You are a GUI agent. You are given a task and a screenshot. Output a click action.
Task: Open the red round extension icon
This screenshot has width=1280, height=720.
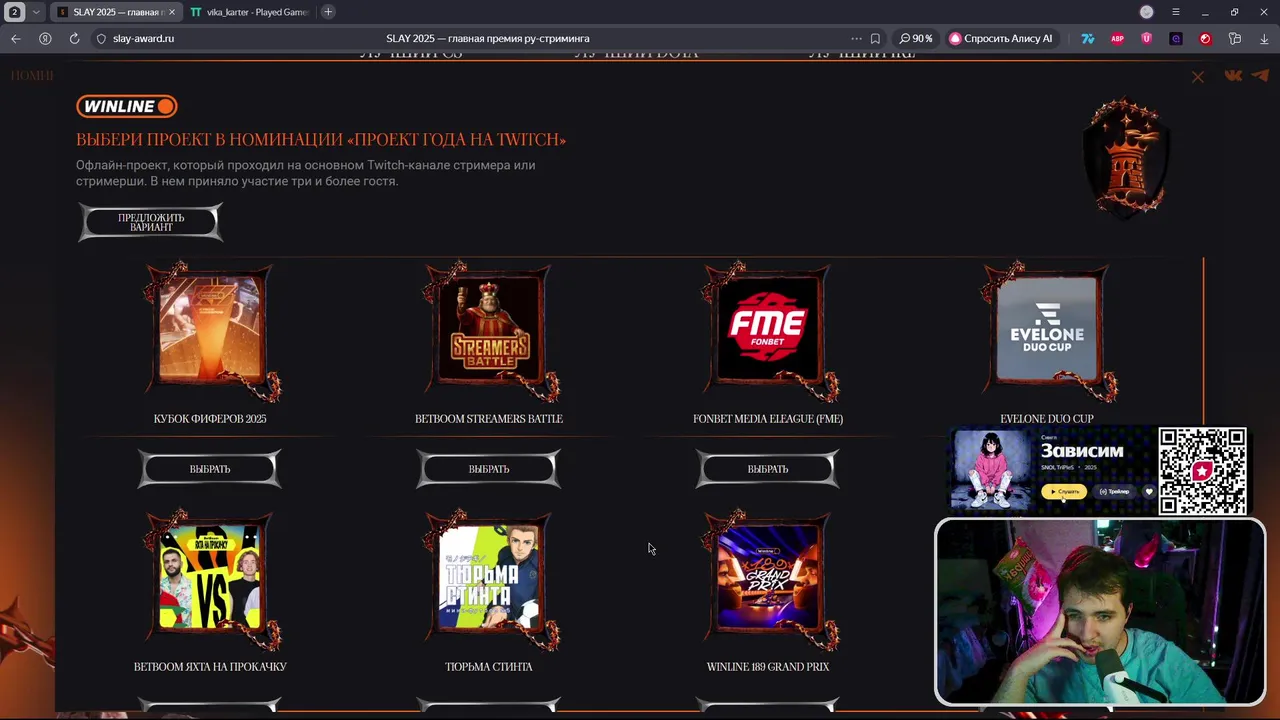[x=1205, y=38]
